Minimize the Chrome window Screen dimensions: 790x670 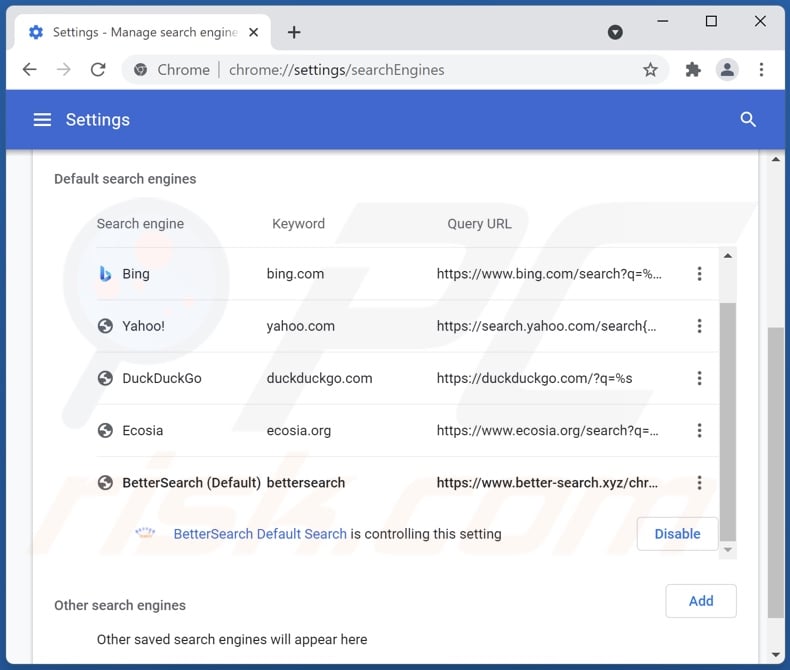click(663, 21)
